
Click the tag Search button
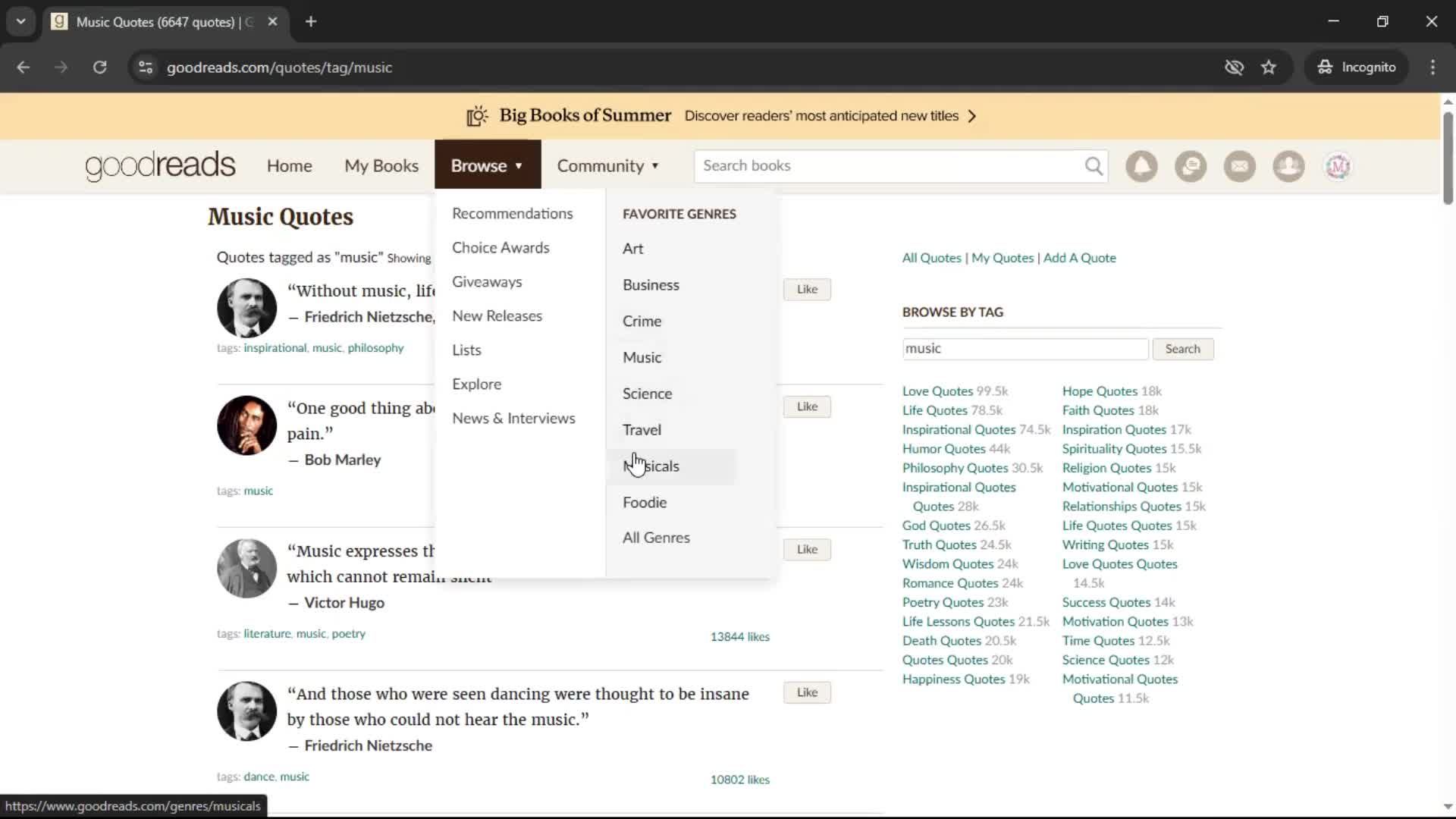pos(1182,349)
